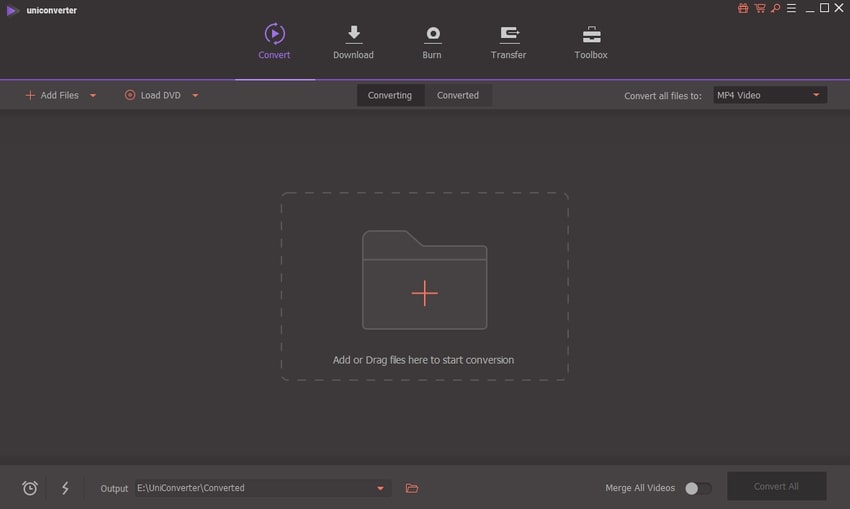Open the alarm clock scheduler icon
This screenshot has height=509, width=850.
(x=30, y=488)
